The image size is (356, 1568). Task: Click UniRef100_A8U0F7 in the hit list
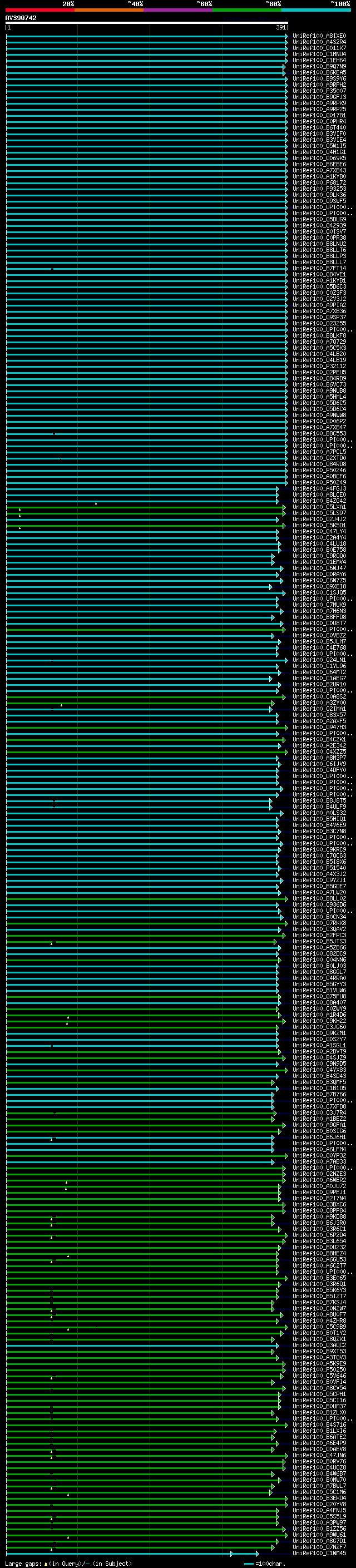[x=319, y=1315]
